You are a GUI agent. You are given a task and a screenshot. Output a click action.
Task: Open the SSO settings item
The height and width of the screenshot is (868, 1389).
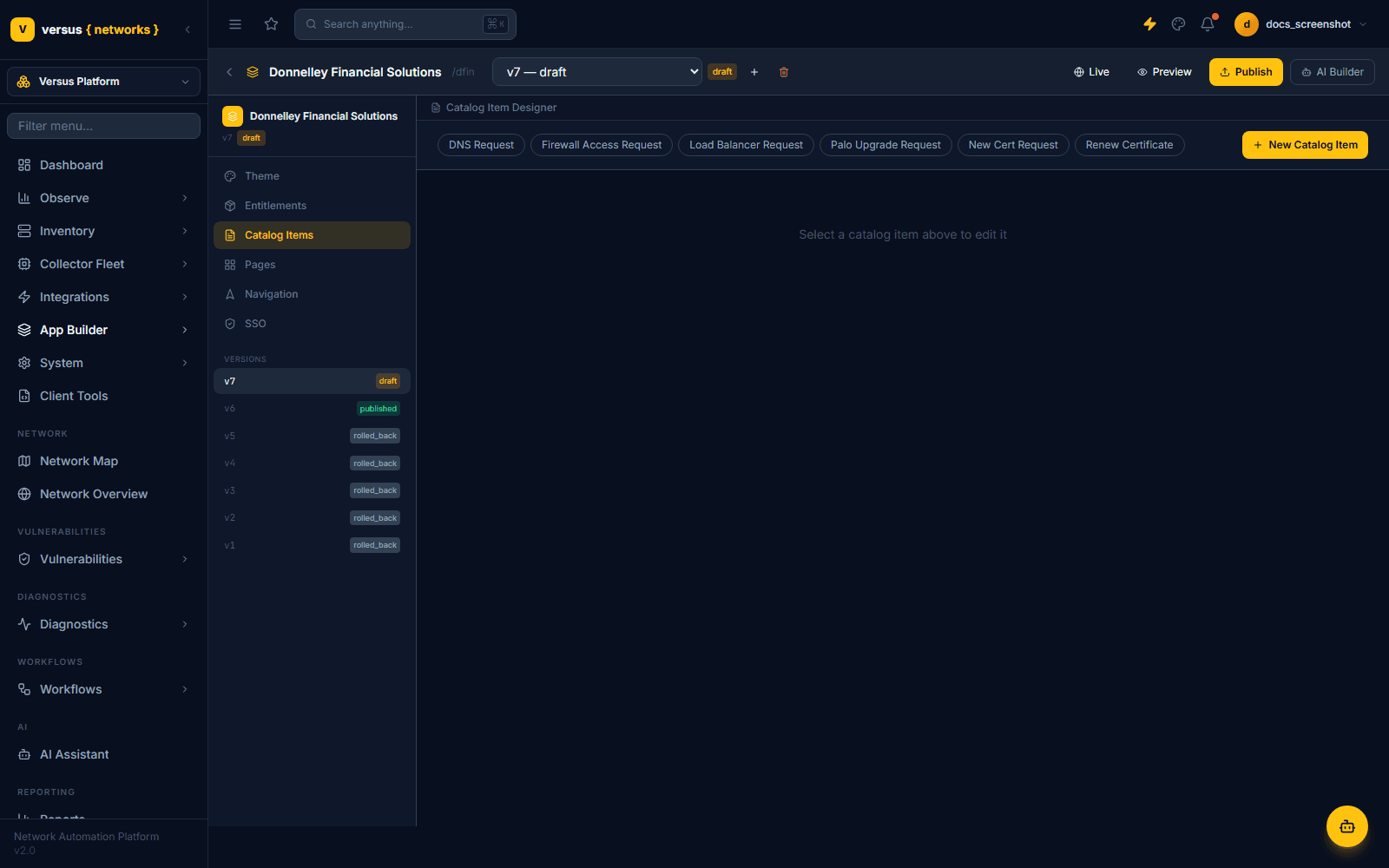pos(312,324)
